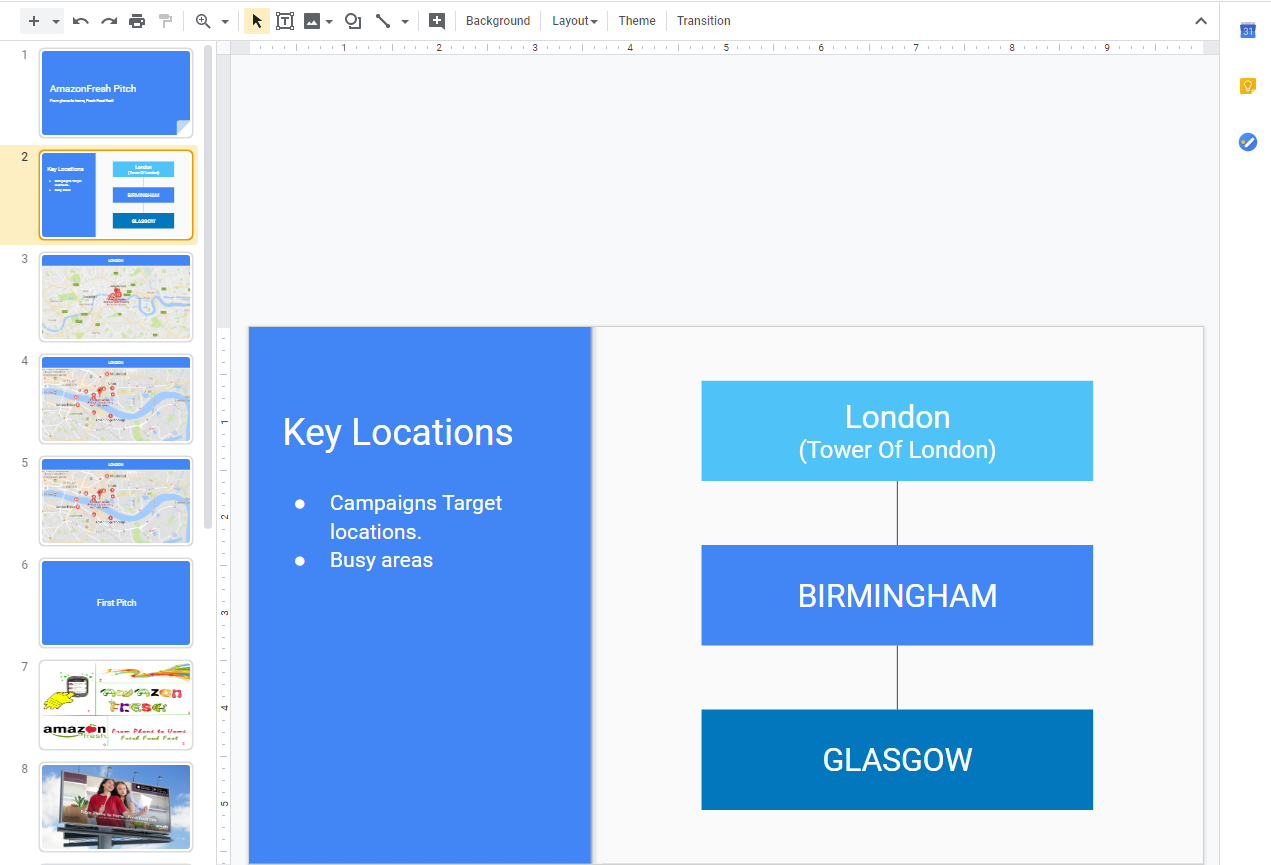Select slide 2 Key Locations thumbnail
The image size is (1271, 865).
tap(116, 195)
